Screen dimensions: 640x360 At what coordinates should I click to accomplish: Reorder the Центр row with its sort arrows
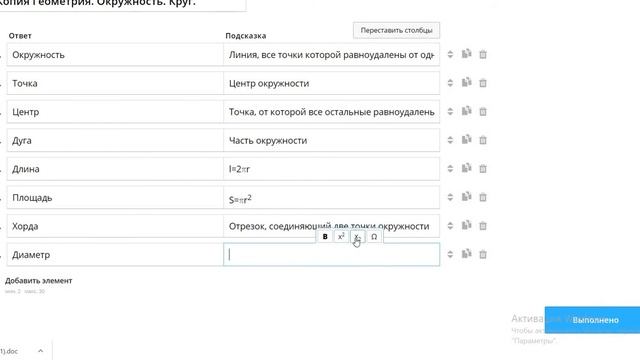tap(450, 111)
